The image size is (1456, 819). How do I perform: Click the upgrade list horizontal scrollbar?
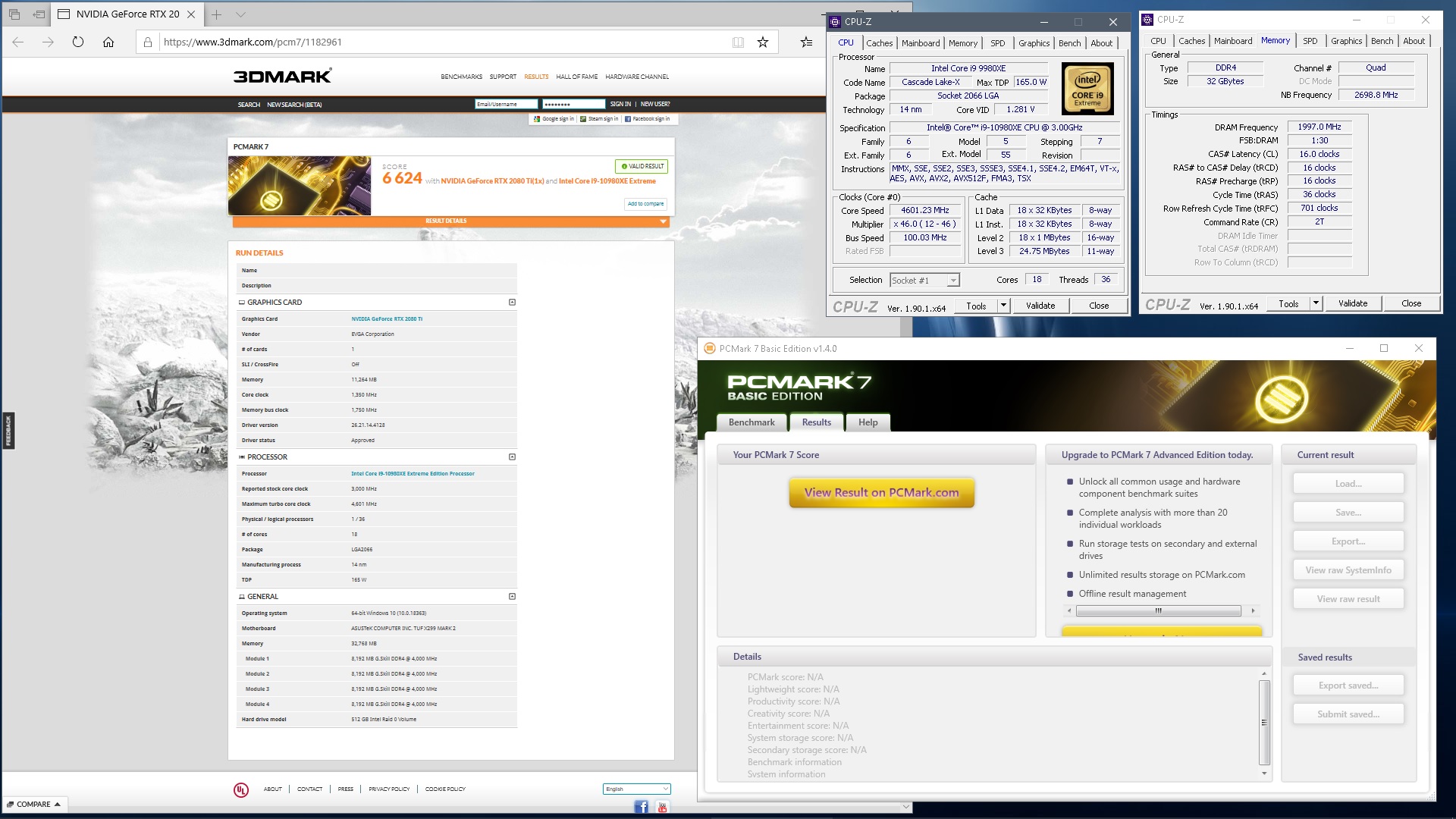pos(1159,610)
